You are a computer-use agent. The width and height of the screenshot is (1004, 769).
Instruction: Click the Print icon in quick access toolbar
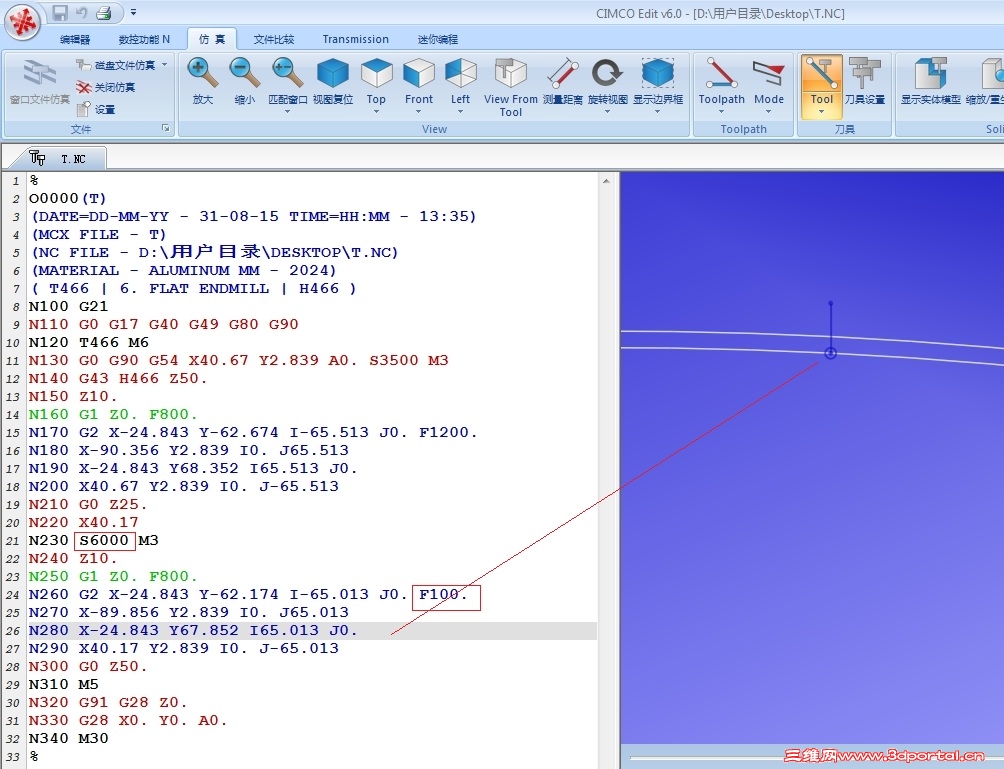104,12
